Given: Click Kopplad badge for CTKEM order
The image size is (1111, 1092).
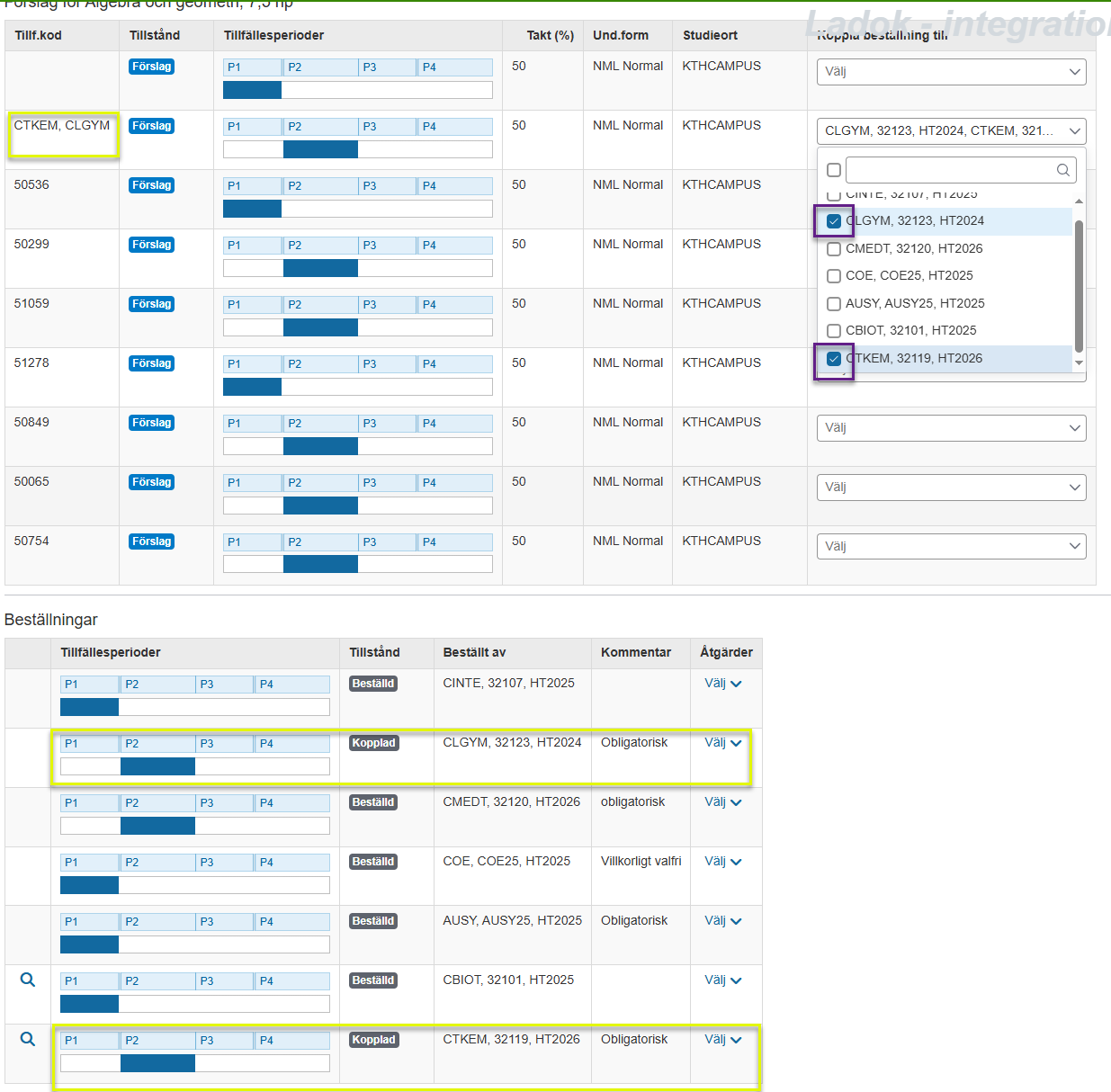Looking at the screenshot, I should 373,1040.
